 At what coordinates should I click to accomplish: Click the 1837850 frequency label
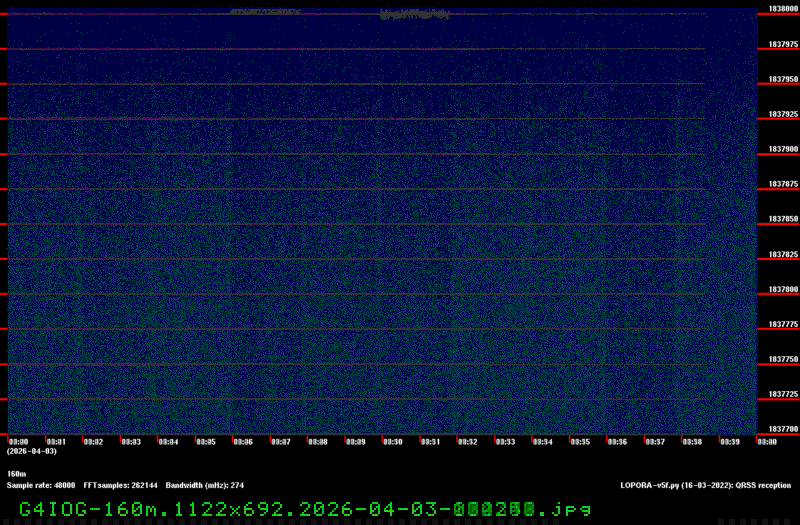point(783,219)
